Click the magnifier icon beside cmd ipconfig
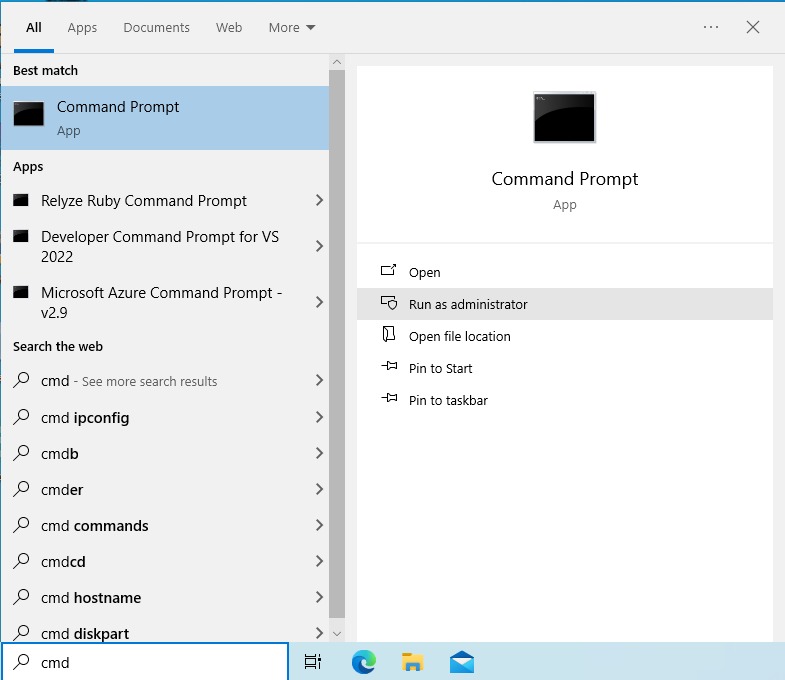 coord(21,417)
